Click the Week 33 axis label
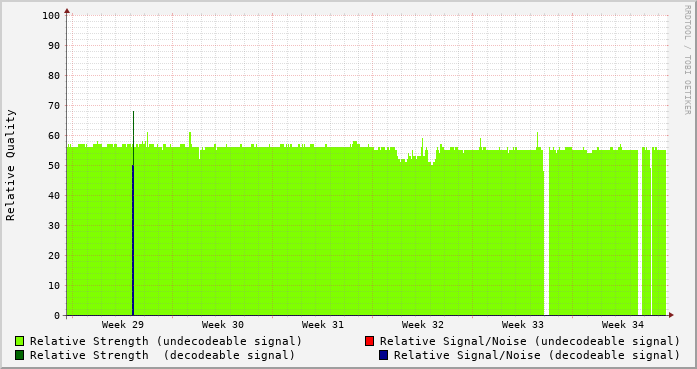697x369 pixels. [523, 325]
